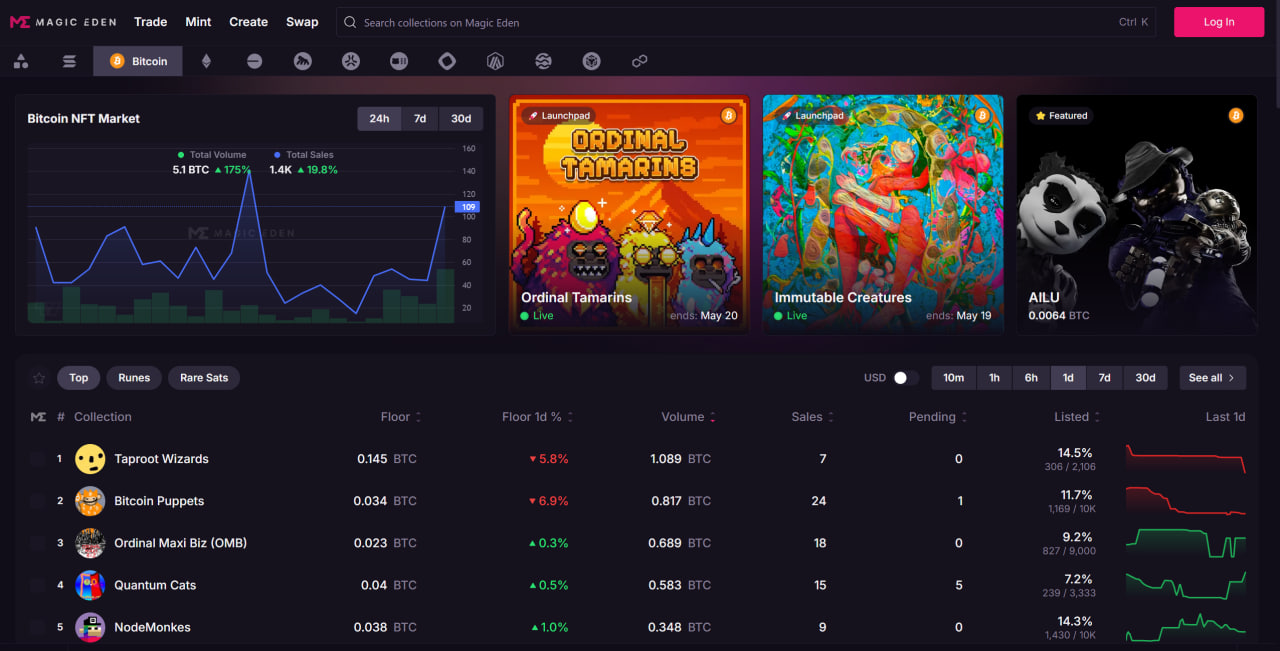Click the Bitcoin badge on Immutable Creatures card
Viewport: 1280px width, 651px height.
pos(982,116)
